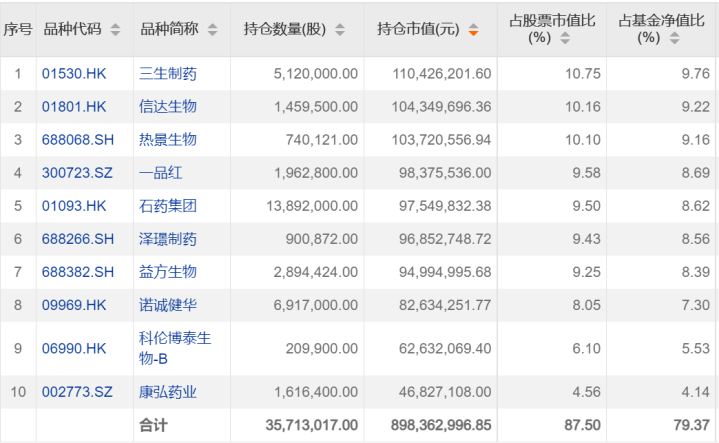Viewport: 719px width, 443px height.
Task: Select the holding quantity 2,894,424.00
Action: pos(315,272)
